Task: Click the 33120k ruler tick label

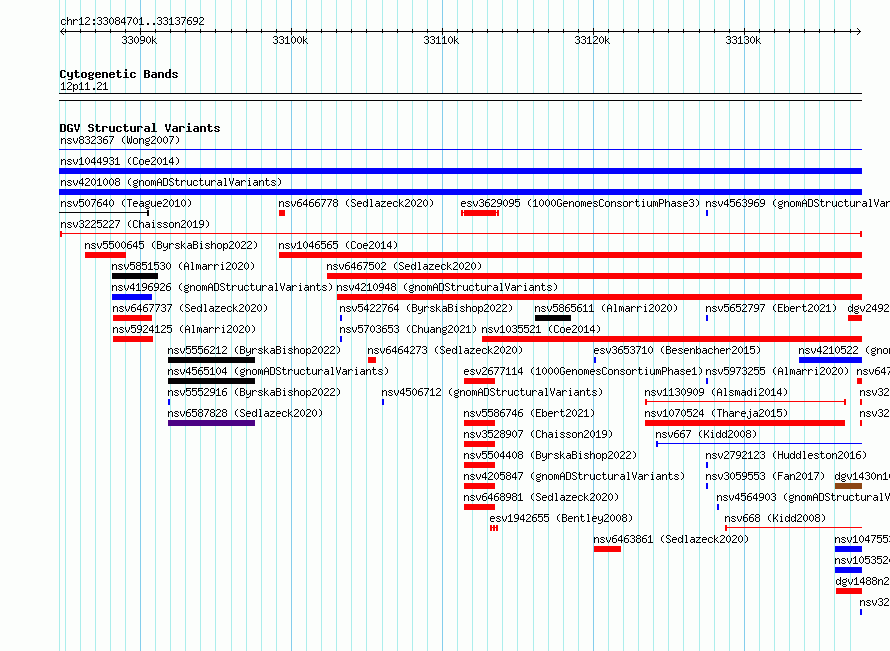Action: point(592,40)
